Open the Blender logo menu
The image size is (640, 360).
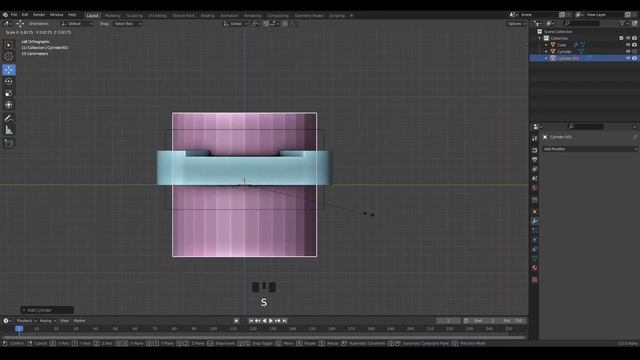(x=5, y=15)
